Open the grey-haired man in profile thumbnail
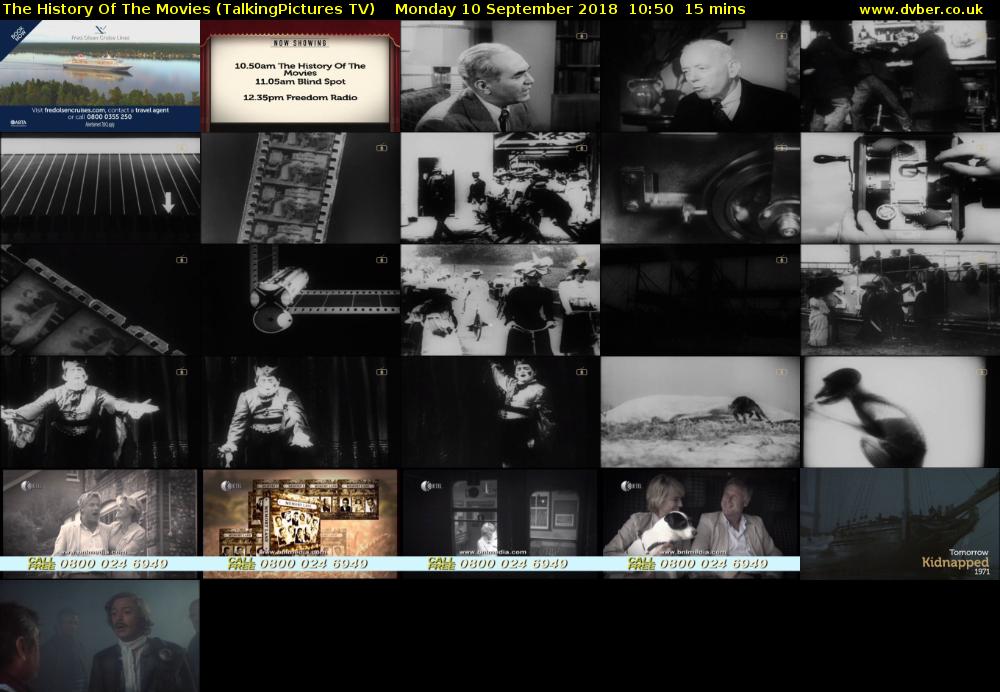This screenshot has height=692, width=1000. (x=500, y=76)
